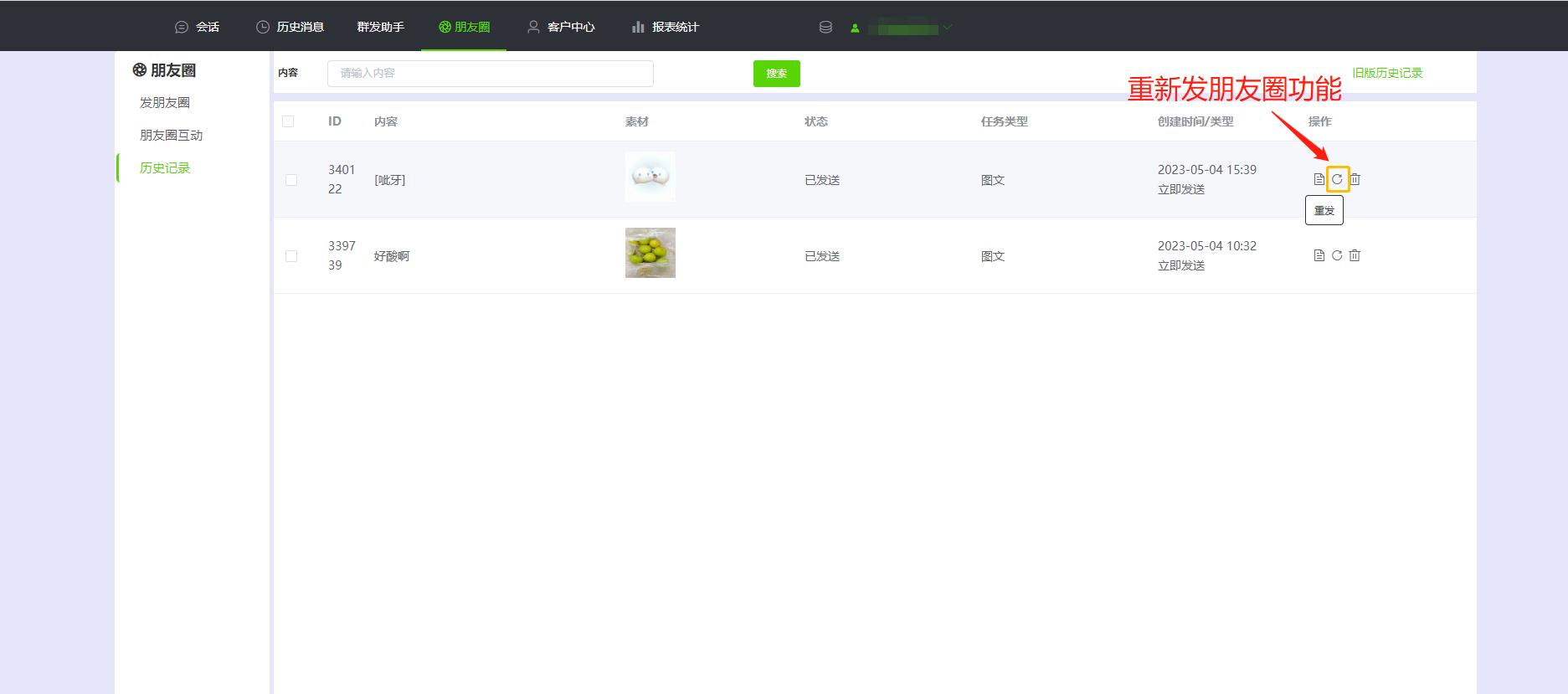1568x694 pixels.
Task: Open the 会话 tab
Action: click(197, 27)
